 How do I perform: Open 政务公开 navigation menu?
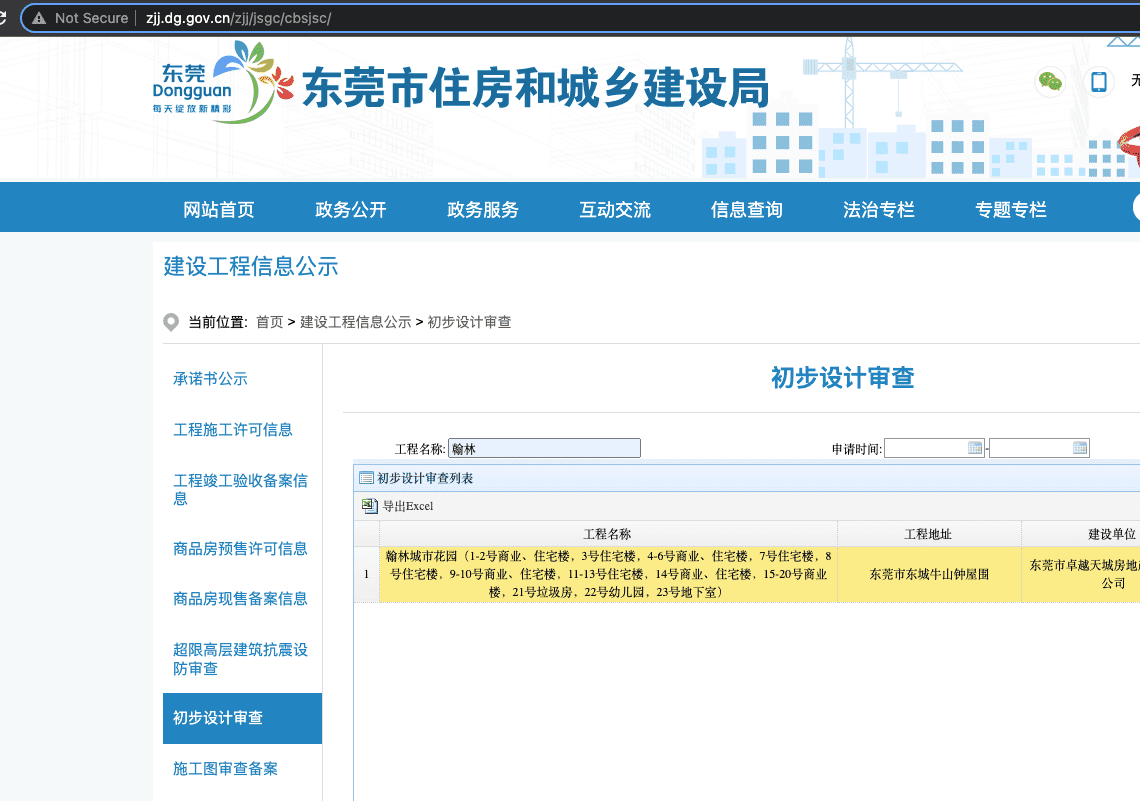(x=350, y=209)
